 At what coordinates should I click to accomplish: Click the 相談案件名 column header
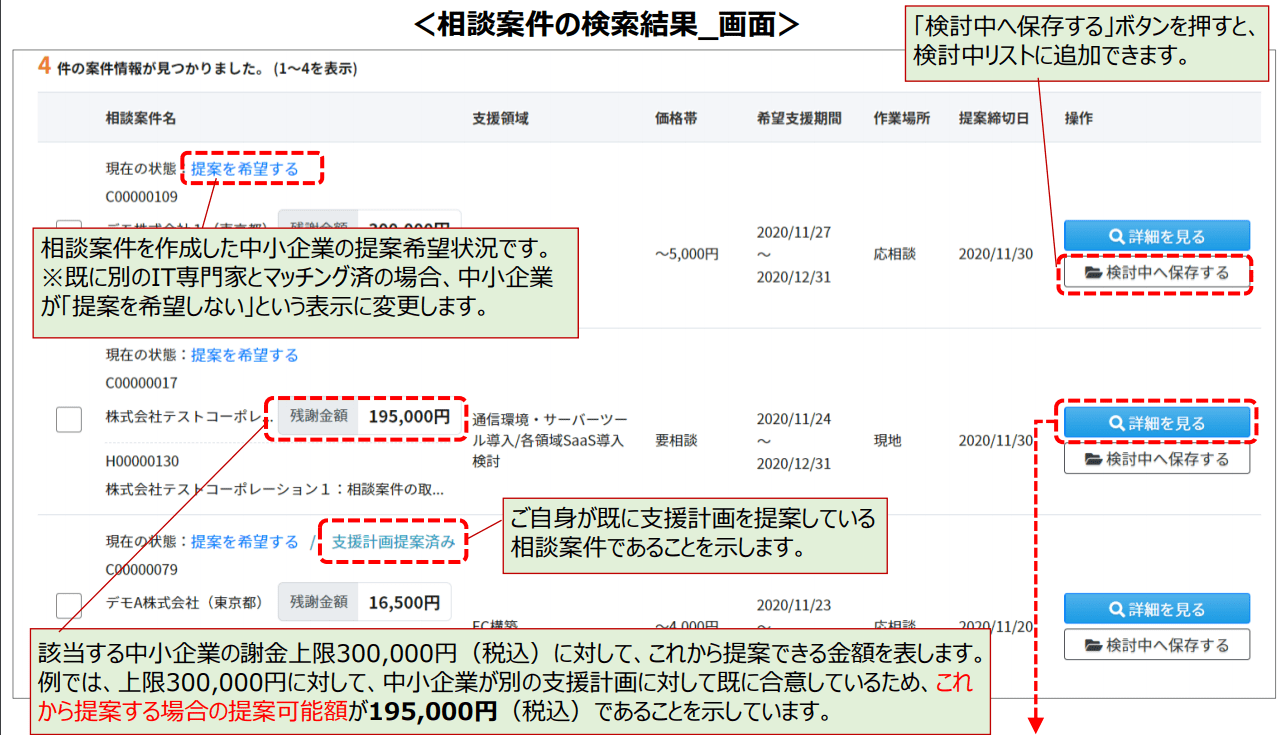141,118
